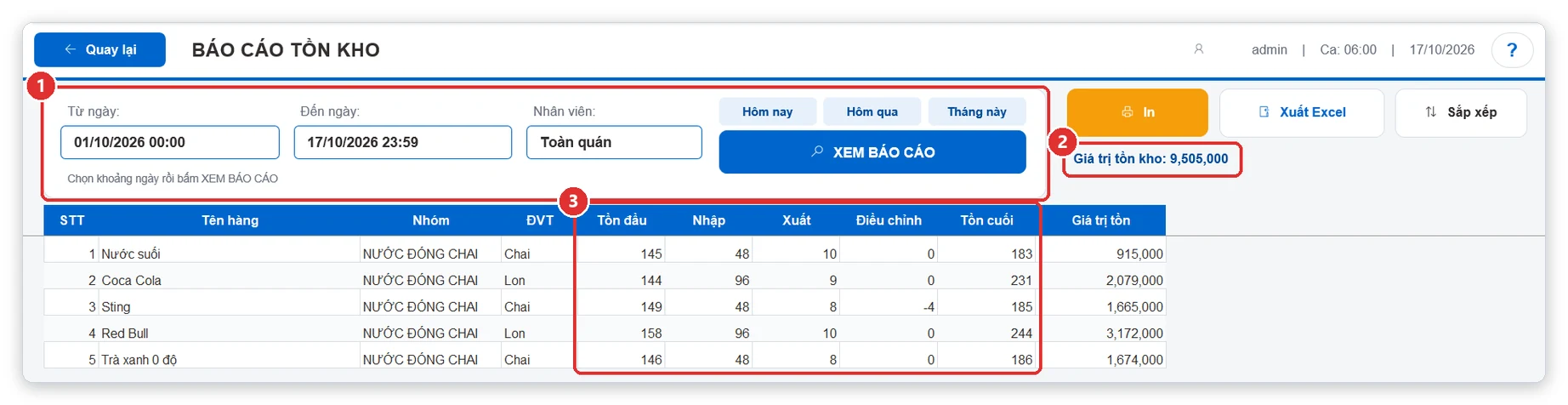The image size is (1568, 405).
Task: Click the Xuất Excel export button
Action: (x=1302, y=112)
